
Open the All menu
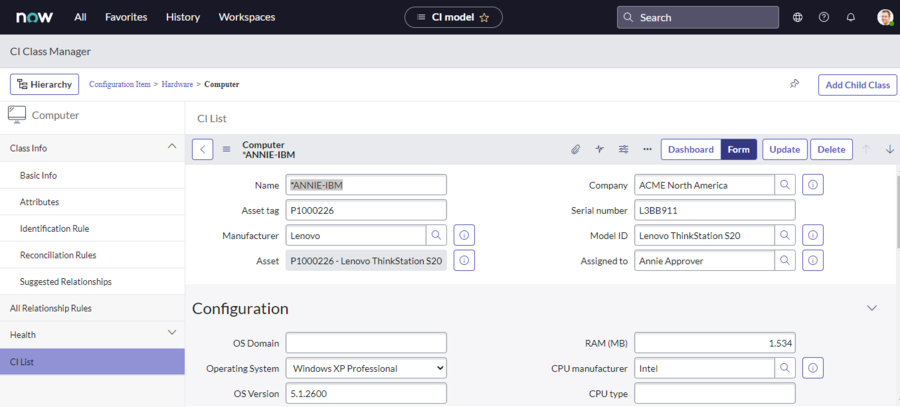80,17
